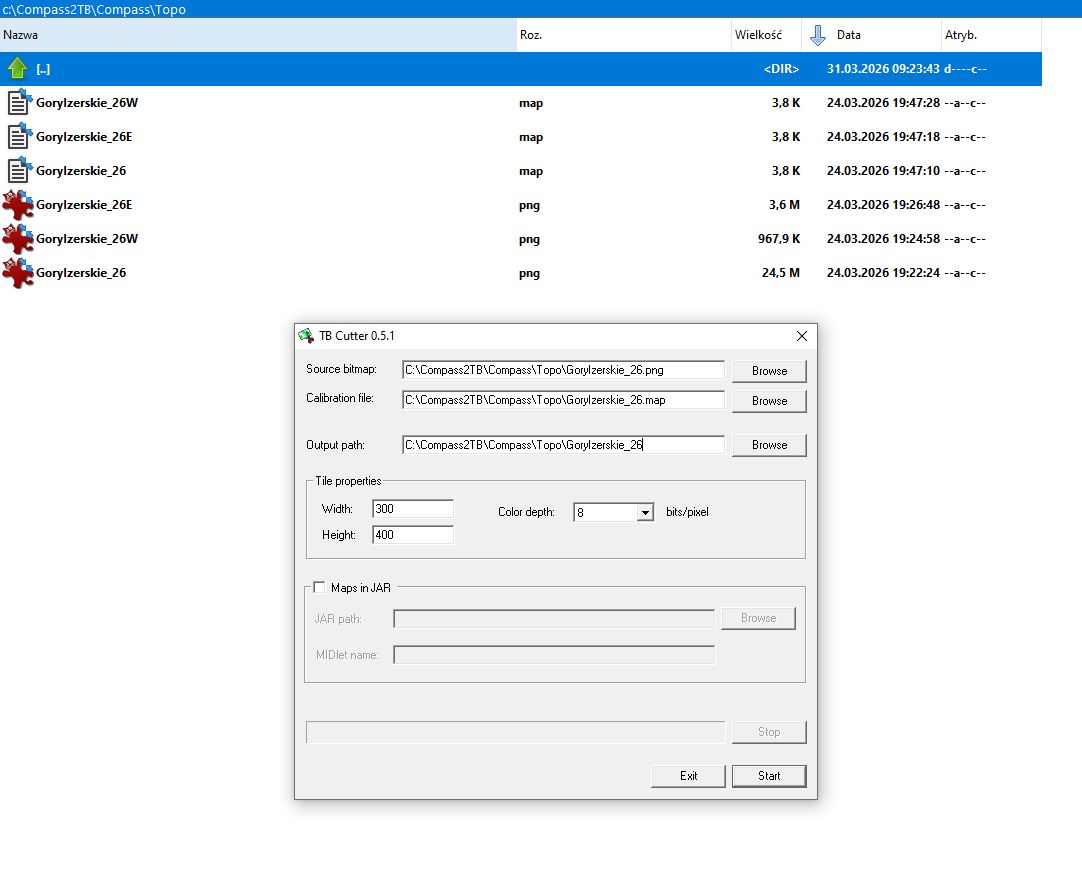The image size is (1082, 871).
Task: Click the TB Cutter title bar icon
Action: click(306, 336)
